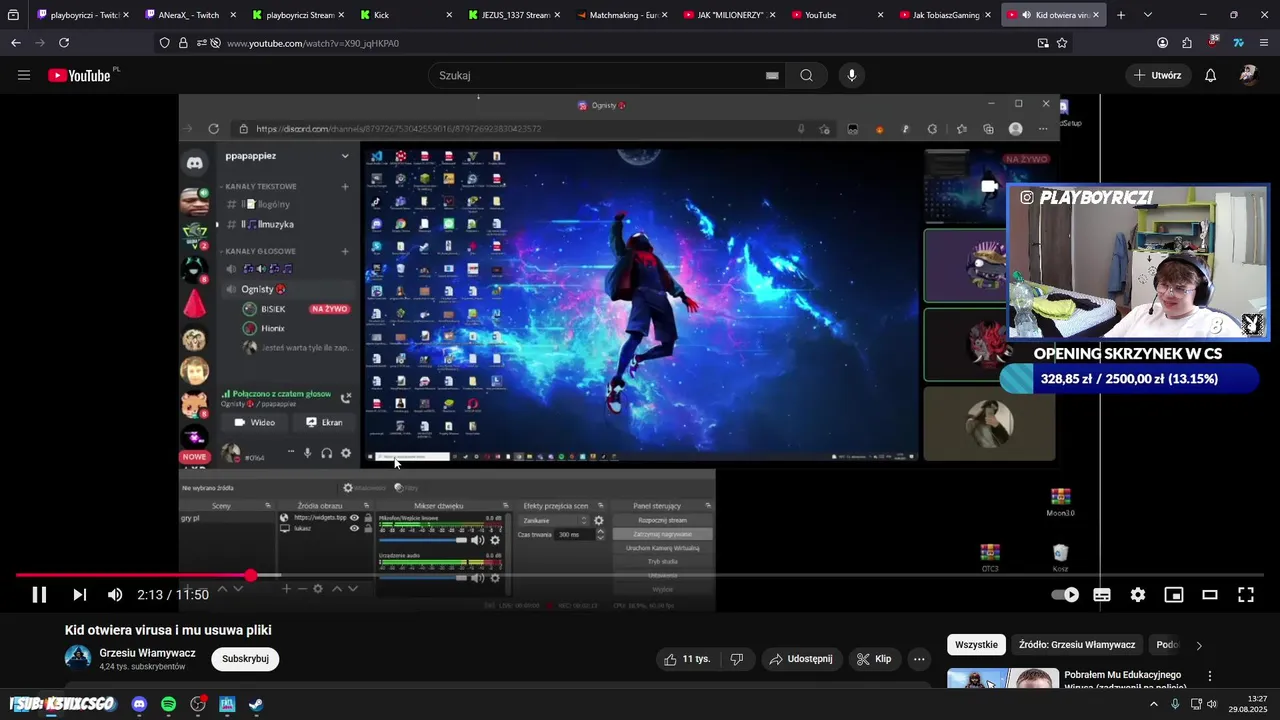Open the YouTube hamburger guide menu
The image size is (1280, 720).
coord(24,75)
